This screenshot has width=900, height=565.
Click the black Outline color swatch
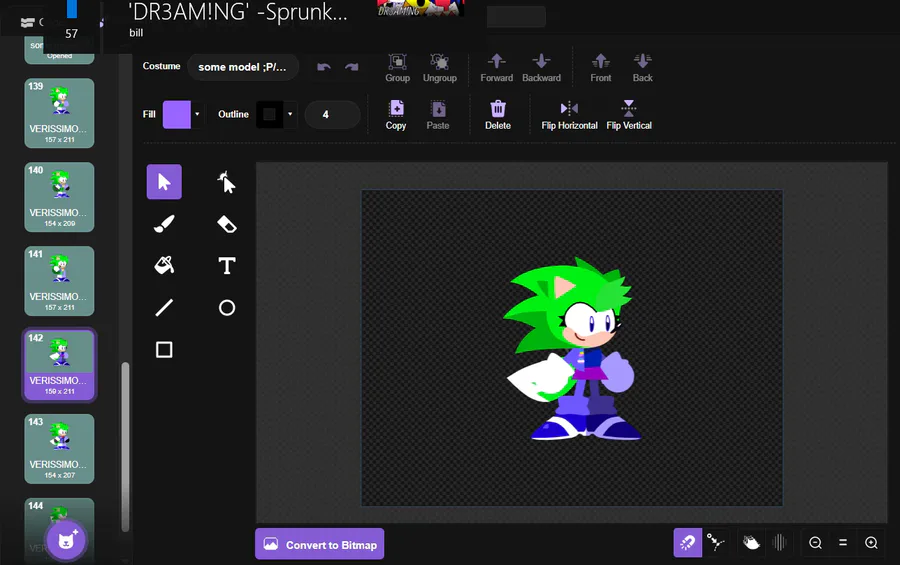pyautogui.click(x=269, y=114)
